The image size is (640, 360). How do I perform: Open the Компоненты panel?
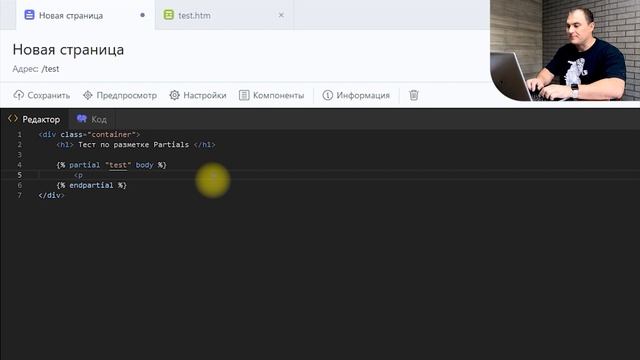(x=271, y=95)
